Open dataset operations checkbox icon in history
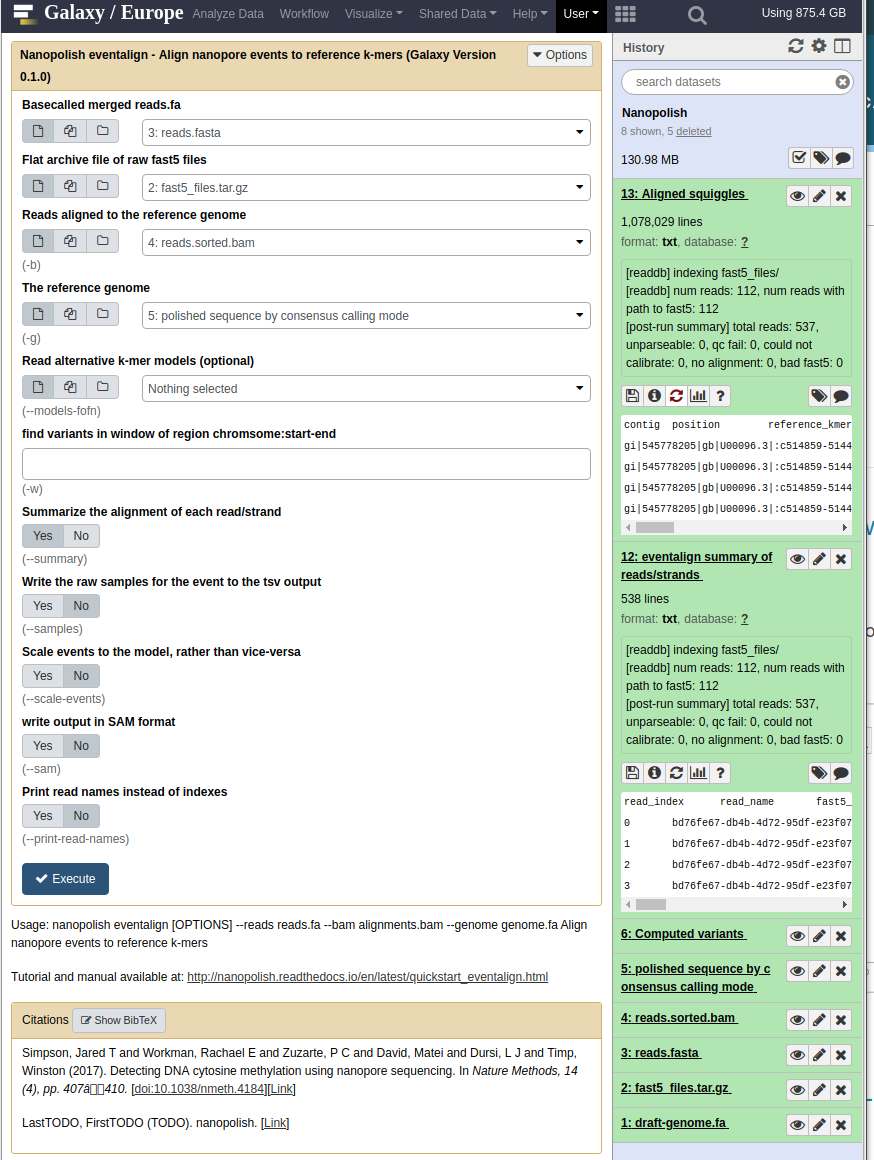The image size is (874, 1160). (x=799, y=158)
